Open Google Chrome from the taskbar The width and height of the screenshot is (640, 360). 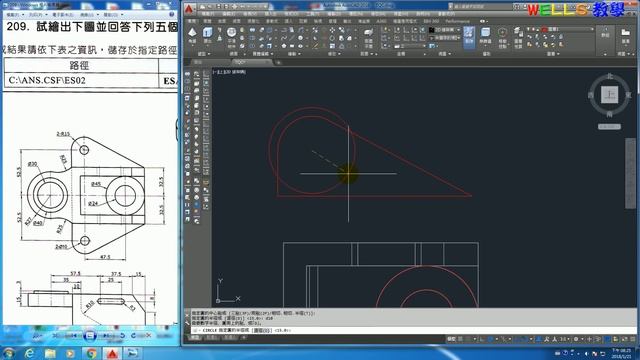coord(91,353)
